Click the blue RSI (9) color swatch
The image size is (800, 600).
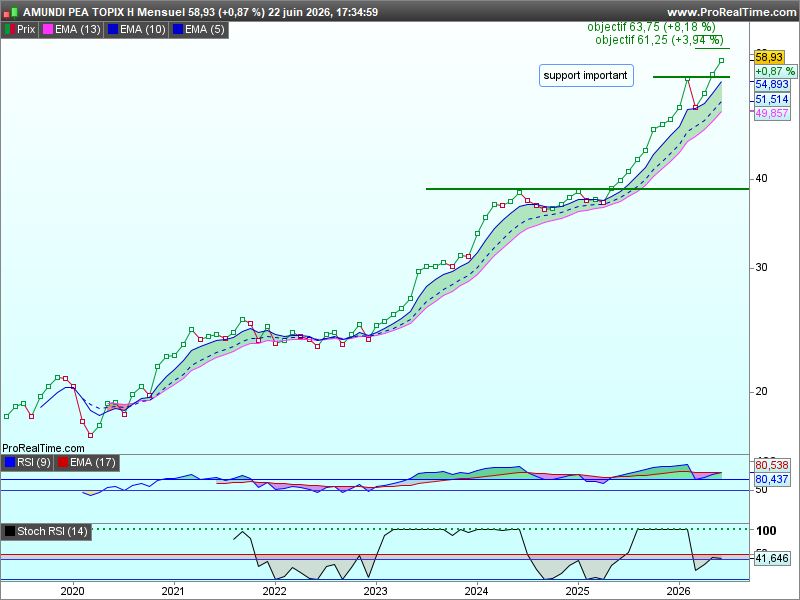click(10, 462)
